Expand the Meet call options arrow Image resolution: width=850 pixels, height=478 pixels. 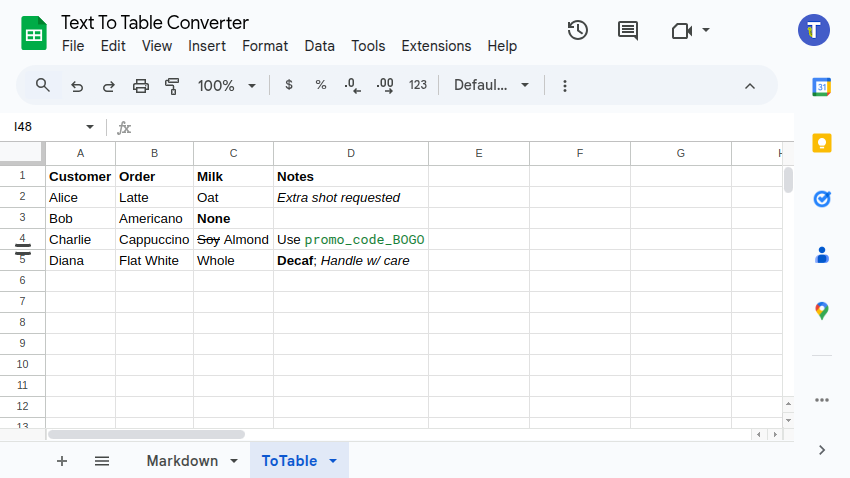click(x=706, y=30)
